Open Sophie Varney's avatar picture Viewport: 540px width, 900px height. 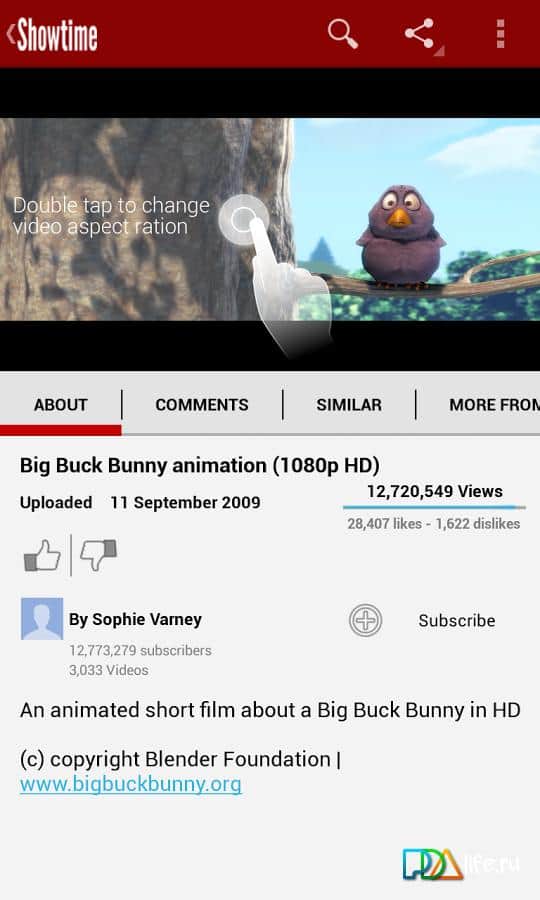(42, 619)
